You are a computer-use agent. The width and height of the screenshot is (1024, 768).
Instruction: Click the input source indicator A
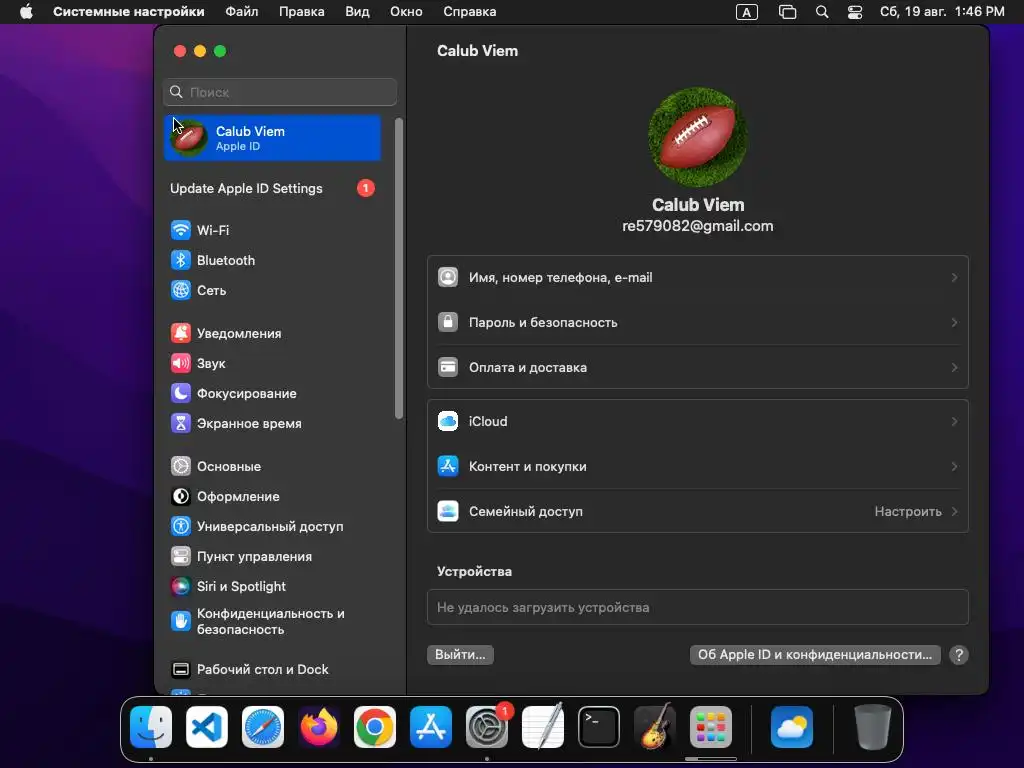(746, 12)
